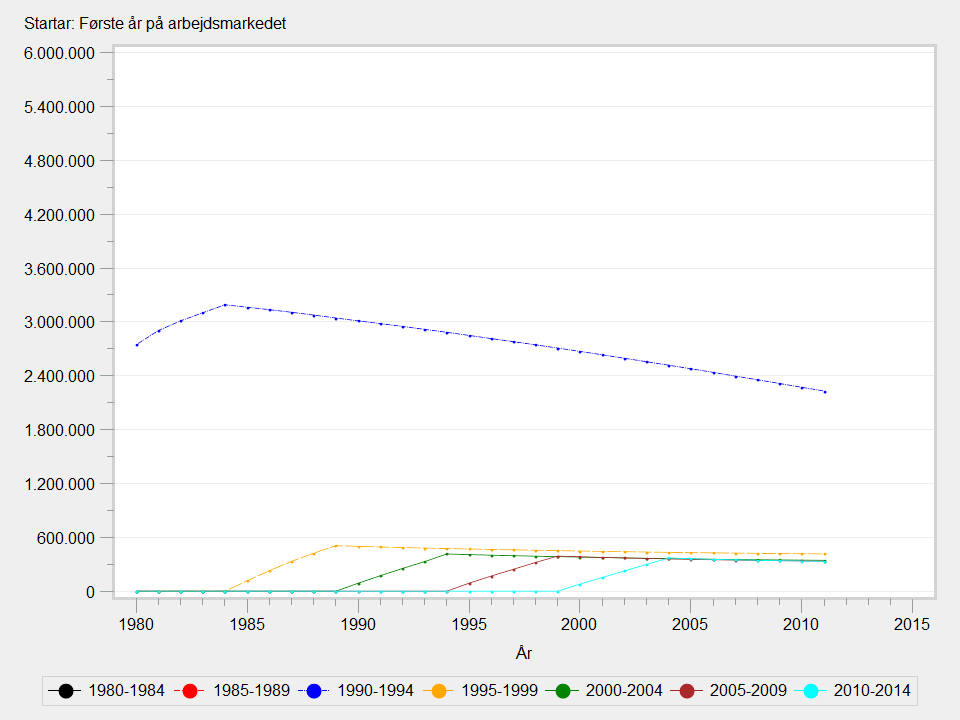This screenshot has width=960, height=720.
Task: Click the 2015 x-axis tick label
Action: tap(912, 624)
